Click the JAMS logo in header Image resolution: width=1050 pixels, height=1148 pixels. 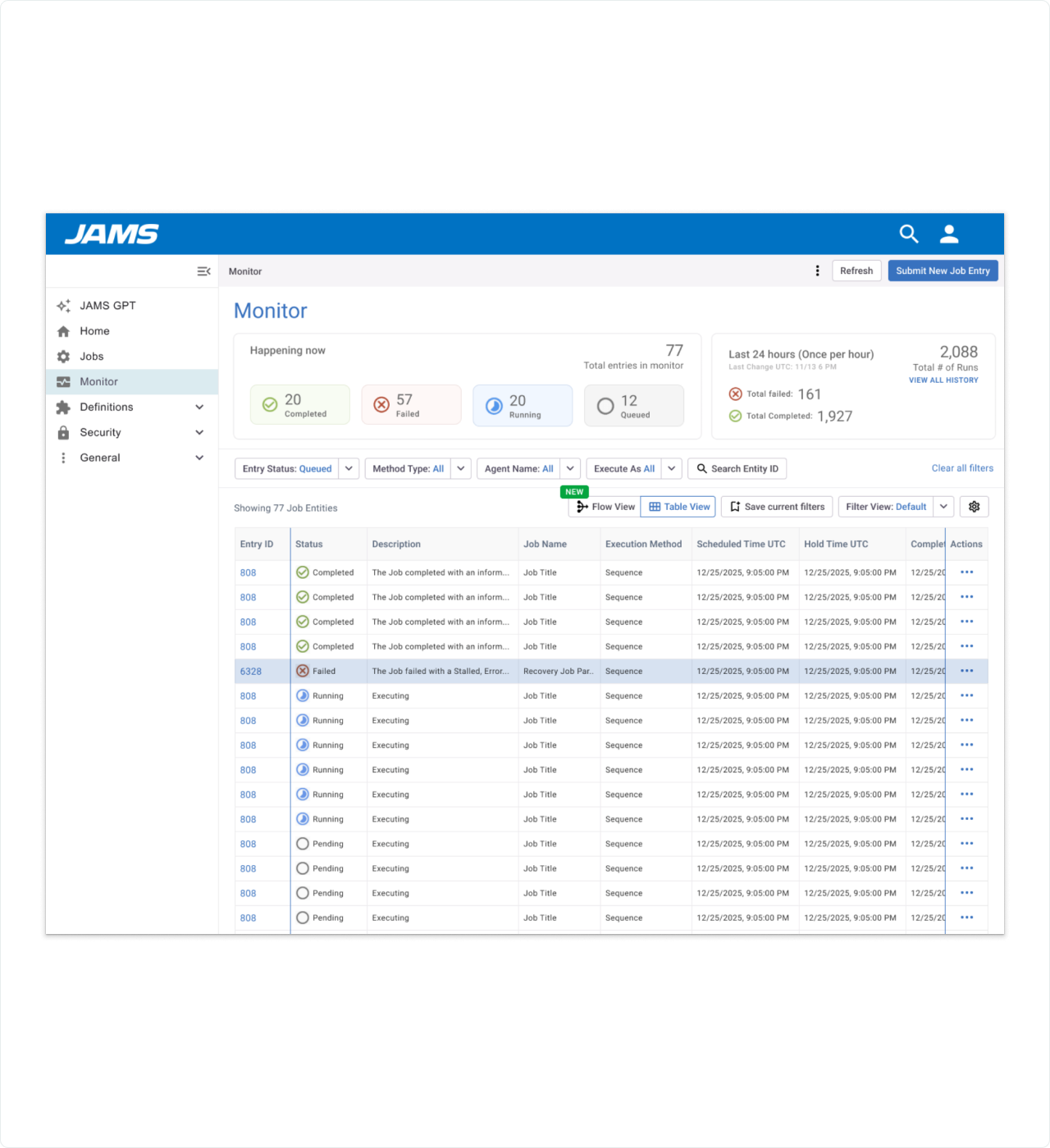tap(112, 235)
